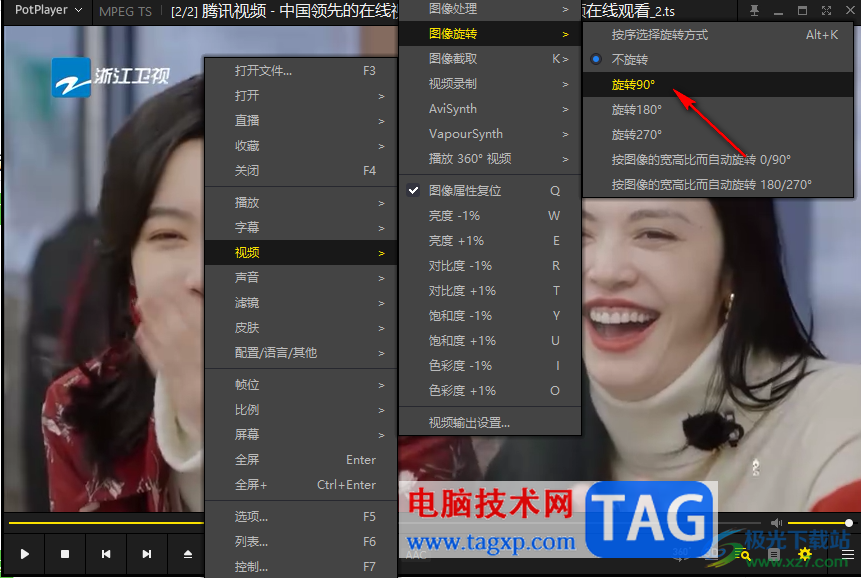Expand the 打开 submenu

tap(301, 96)
